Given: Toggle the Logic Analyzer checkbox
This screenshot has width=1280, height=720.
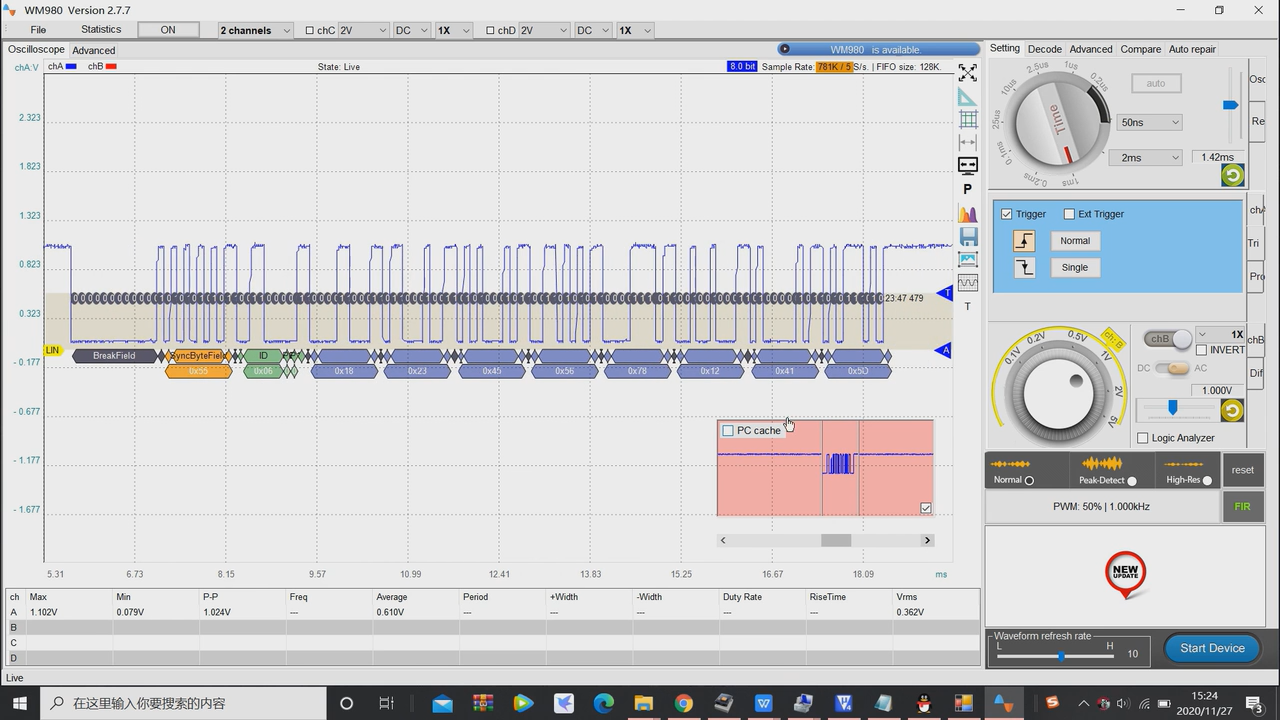Looking at the screenshot, I should (1143, 438).
